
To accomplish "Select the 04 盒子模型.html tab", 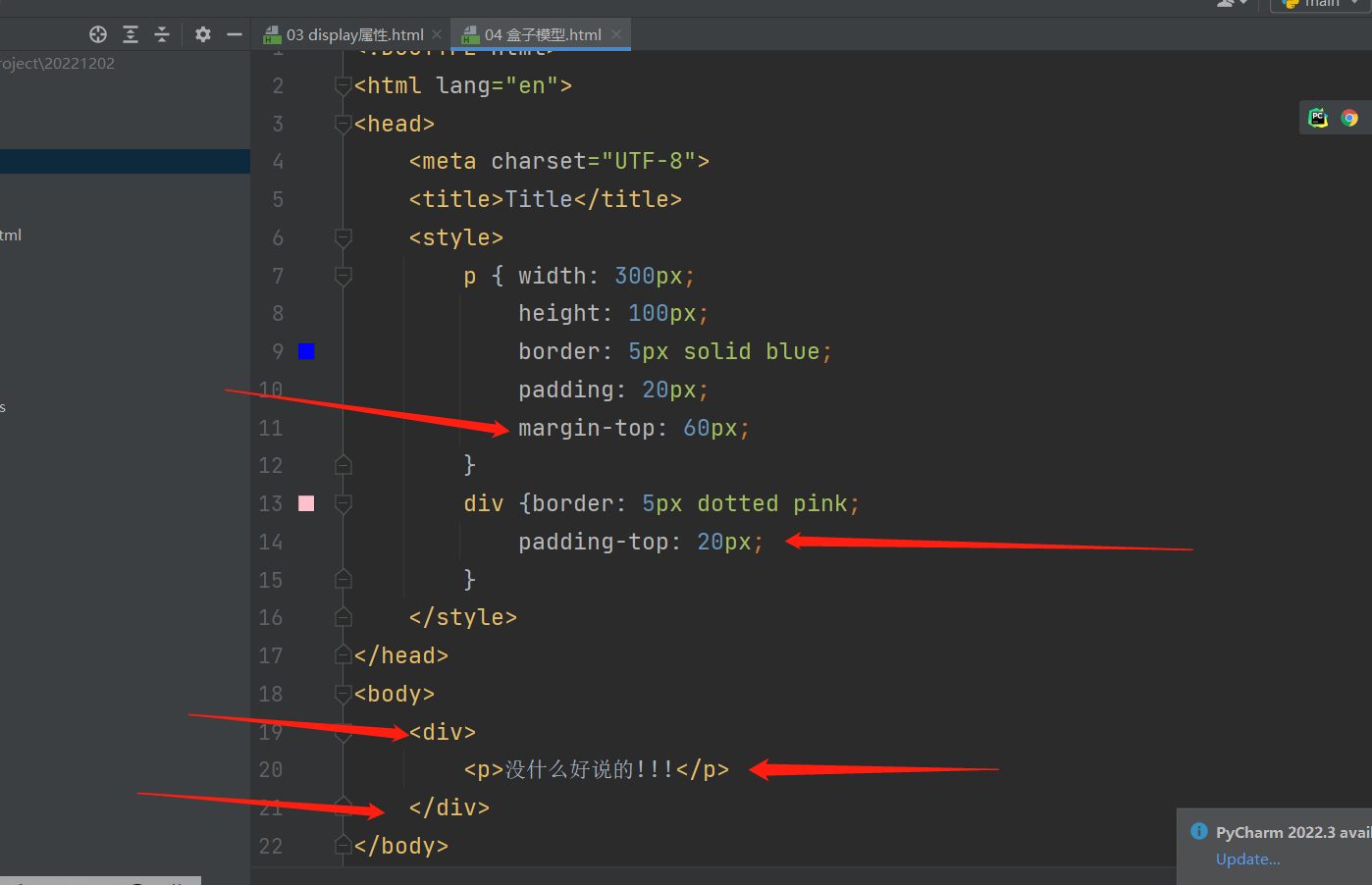I will [542, 34].
